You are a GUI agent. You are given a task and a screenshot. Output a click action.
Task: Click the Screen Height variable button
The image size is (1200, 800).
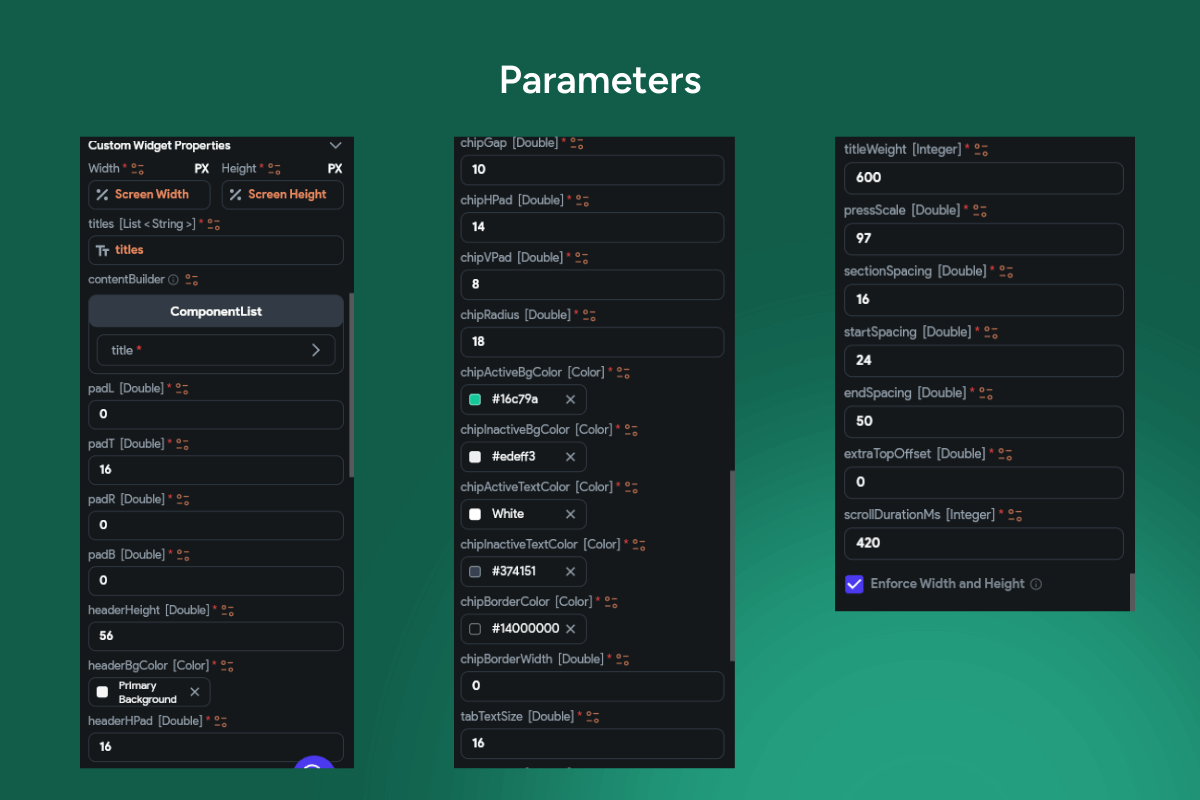[283, 195]
